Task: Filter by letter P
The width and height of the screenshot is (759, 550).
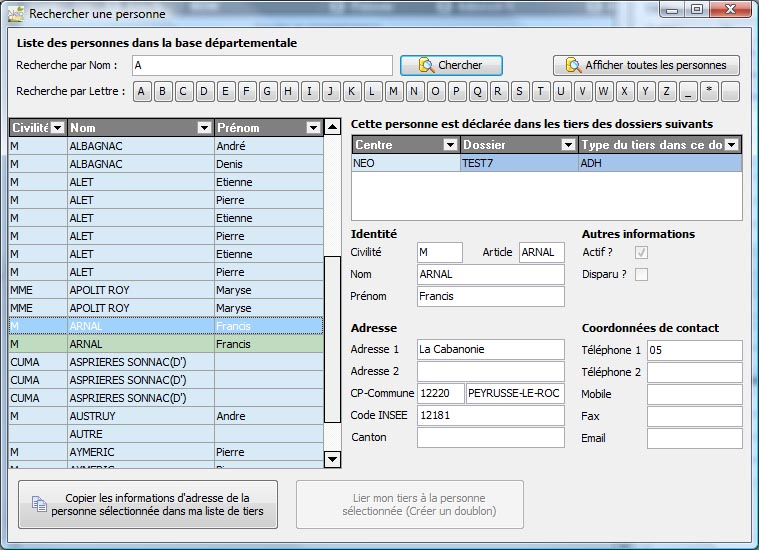Action: click(456, 92)
